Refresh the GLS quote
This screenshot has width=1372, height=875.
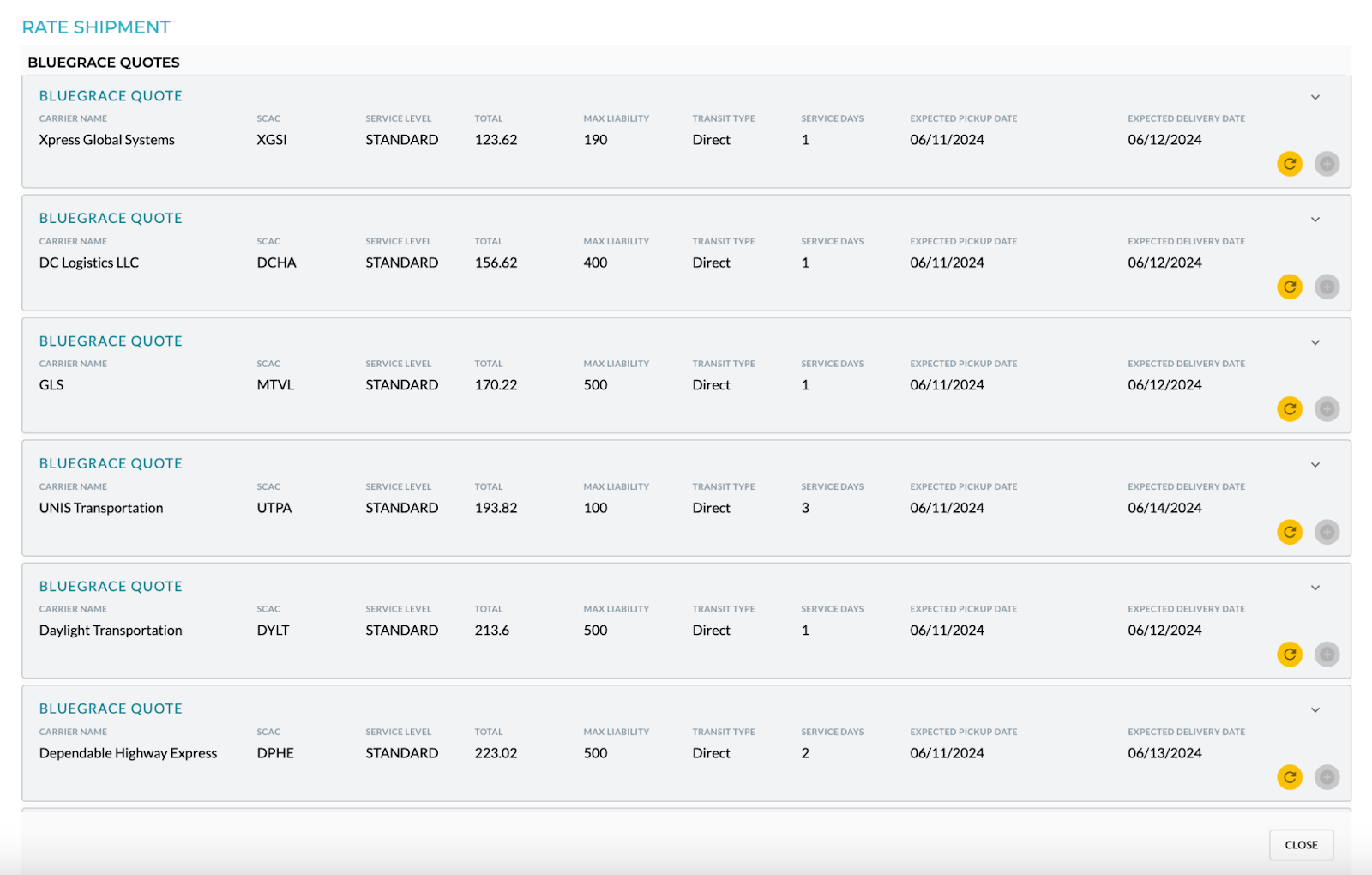(1290, 409)
